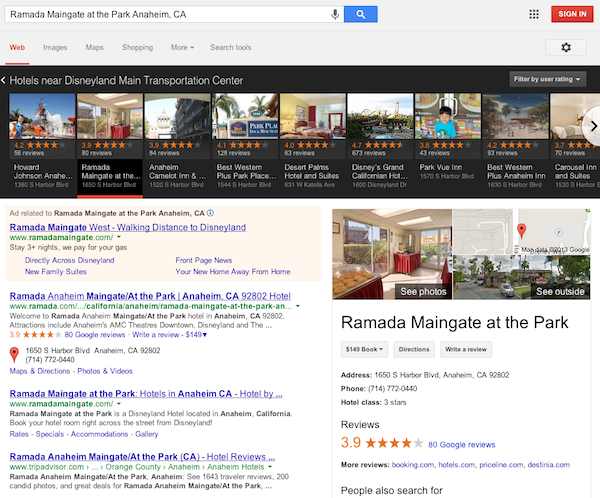Switch to the Maps tab
600x498 pixels.
[95, 47]
